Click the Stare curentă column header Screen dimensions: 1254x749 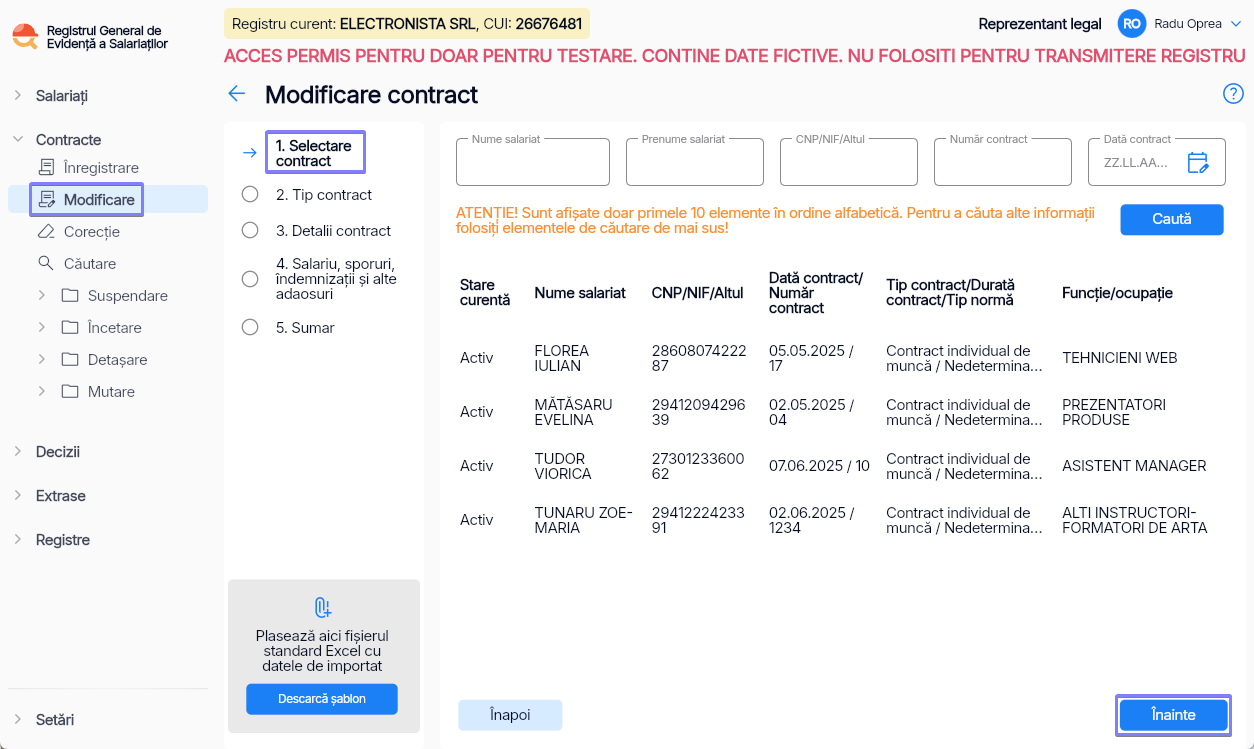coord(485,293)
